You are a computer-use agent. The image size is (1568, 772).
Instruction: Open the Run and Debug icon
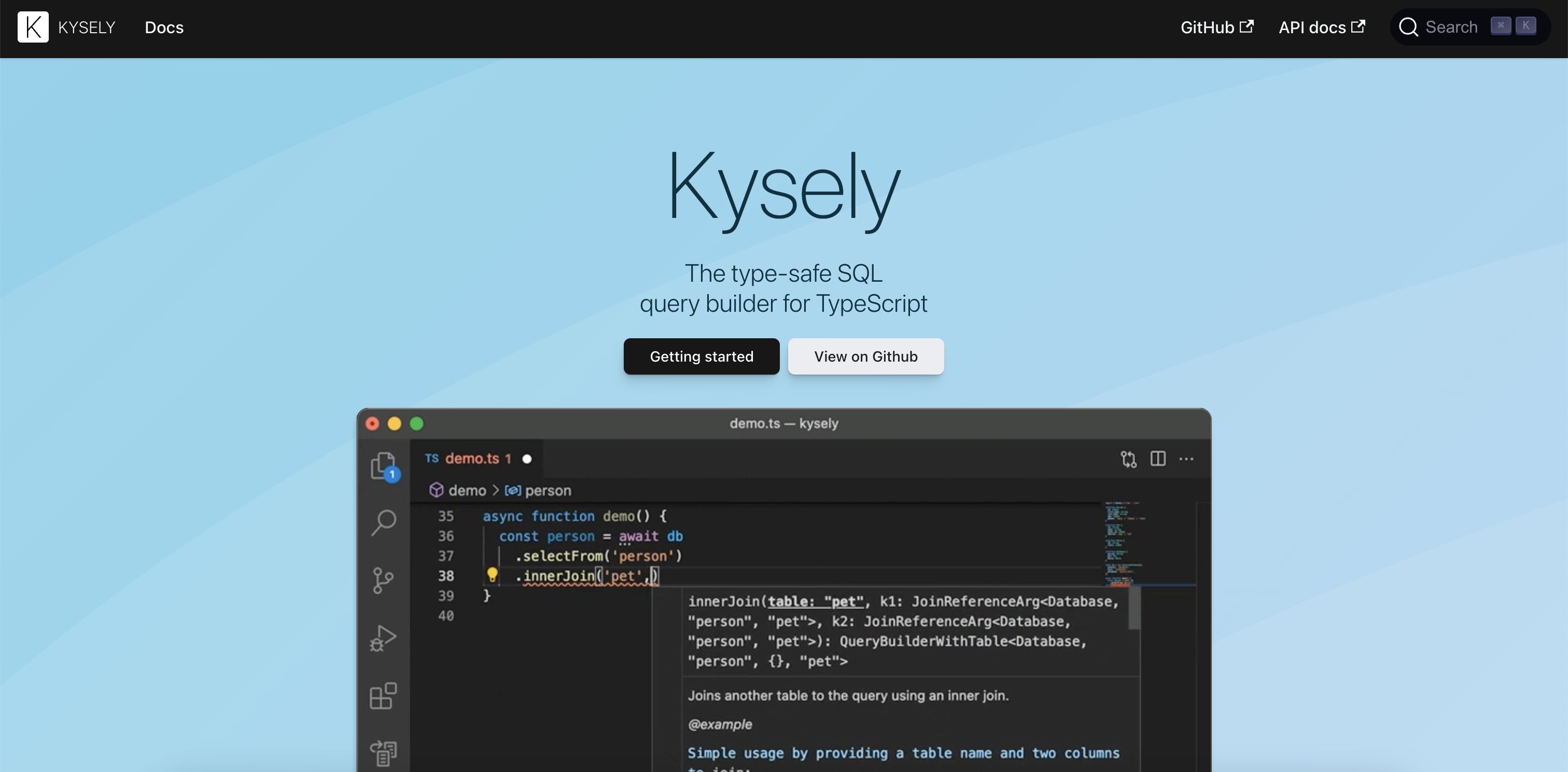383,638
